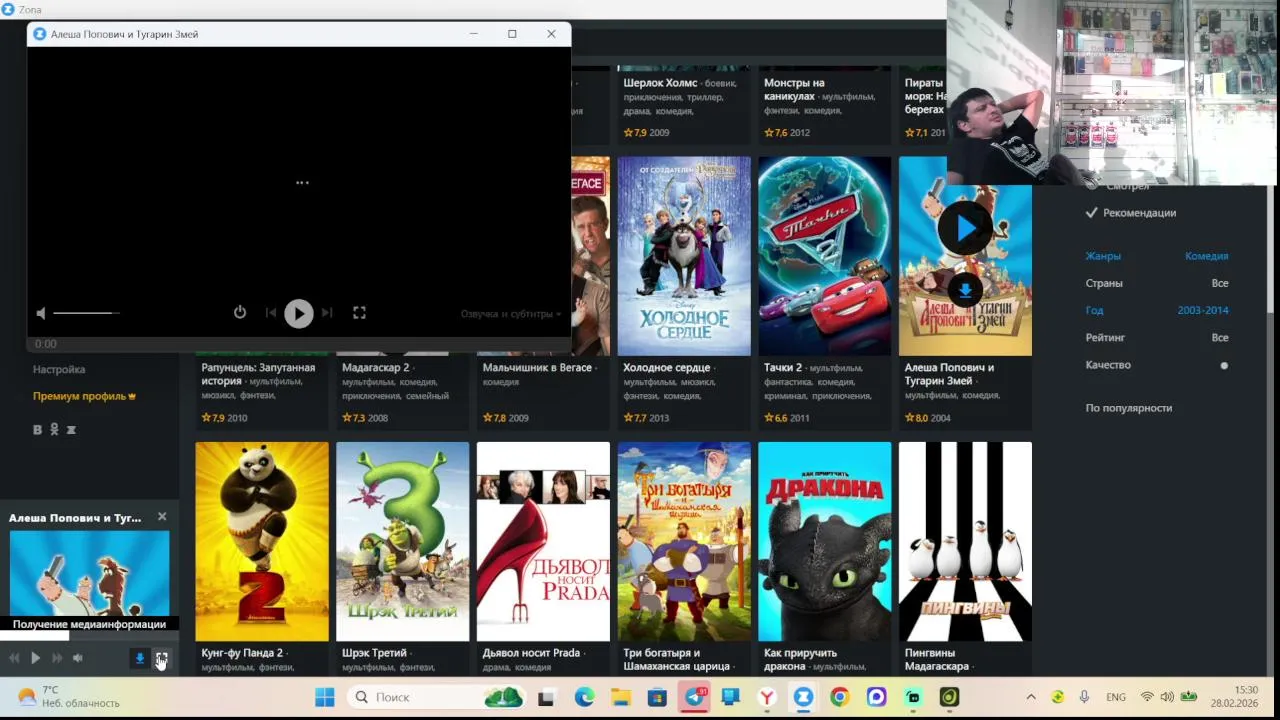The width and height of the screenshot is (1280, 720).
Task: Click the Мадагаскар 2 title
Action: point(376,368)
